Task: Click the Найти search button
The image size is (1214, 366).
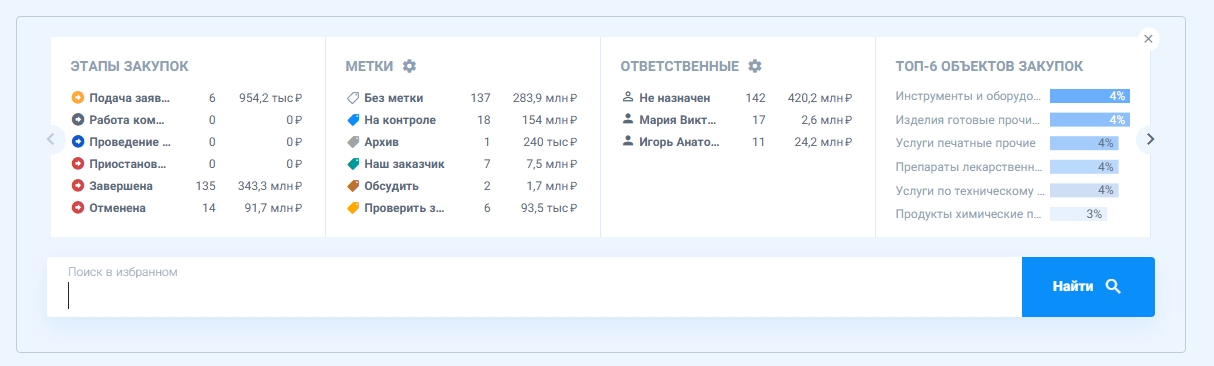Action: coord(1088,287)
